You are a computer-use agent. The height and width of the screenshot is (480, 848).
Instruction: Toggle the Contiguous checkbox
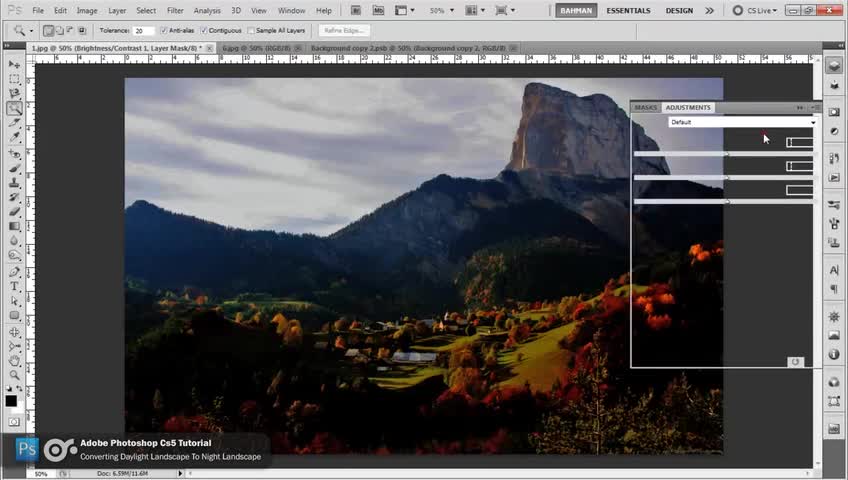(x=204, y=31)
